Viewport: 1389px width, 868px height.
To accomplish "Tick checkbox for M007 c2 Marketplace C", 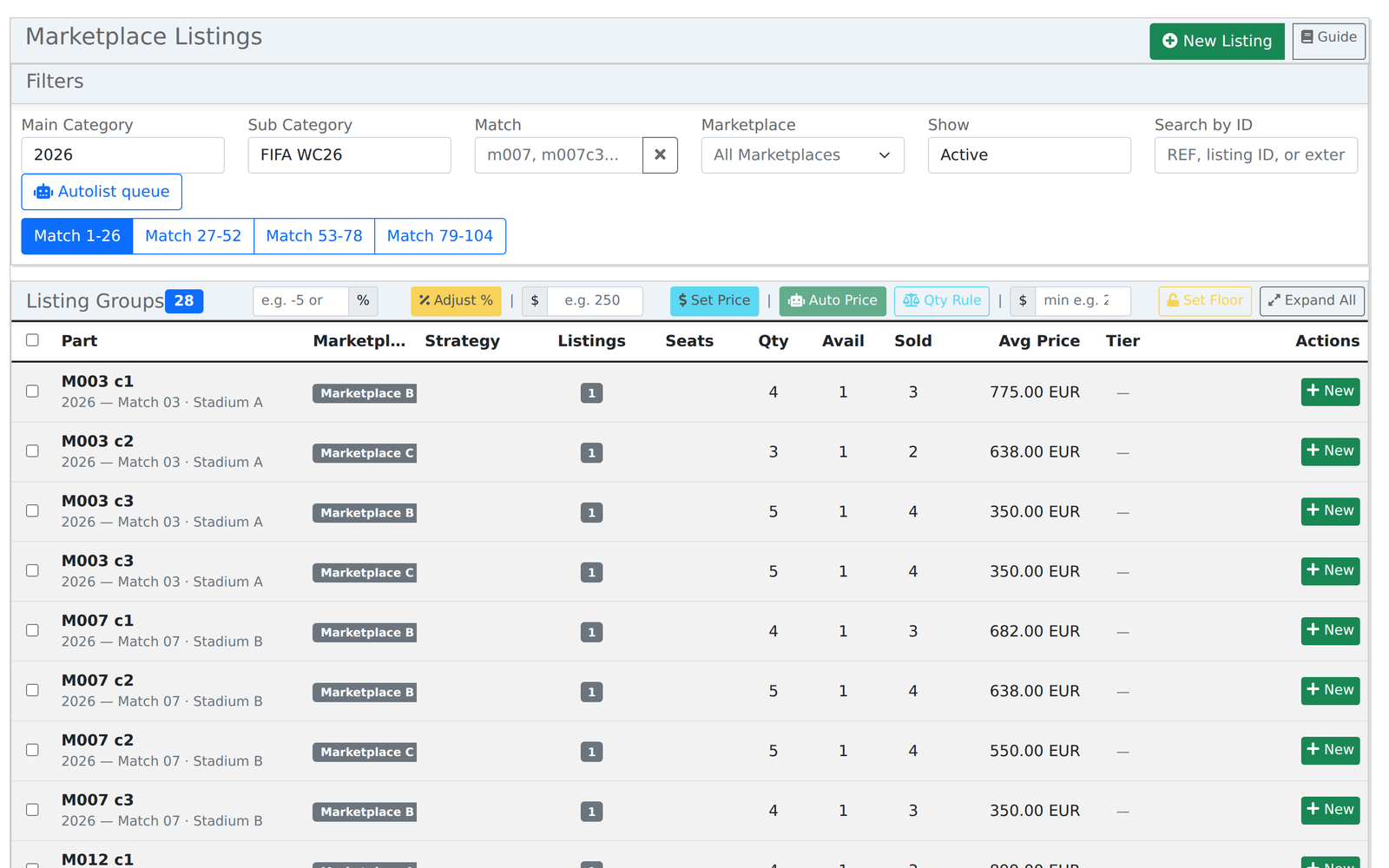I will click(32, 751).
